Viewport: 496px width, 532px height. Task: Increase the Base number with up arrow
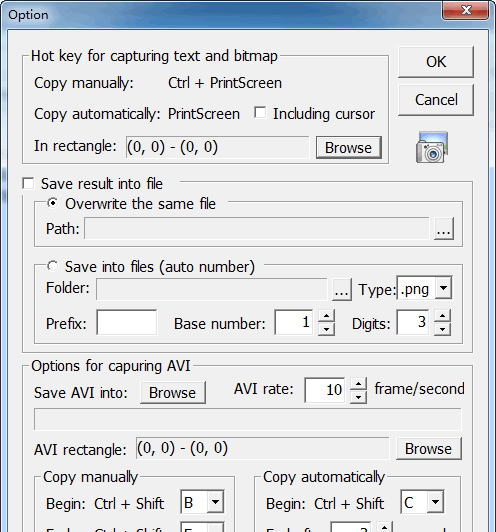coord(326,316)
